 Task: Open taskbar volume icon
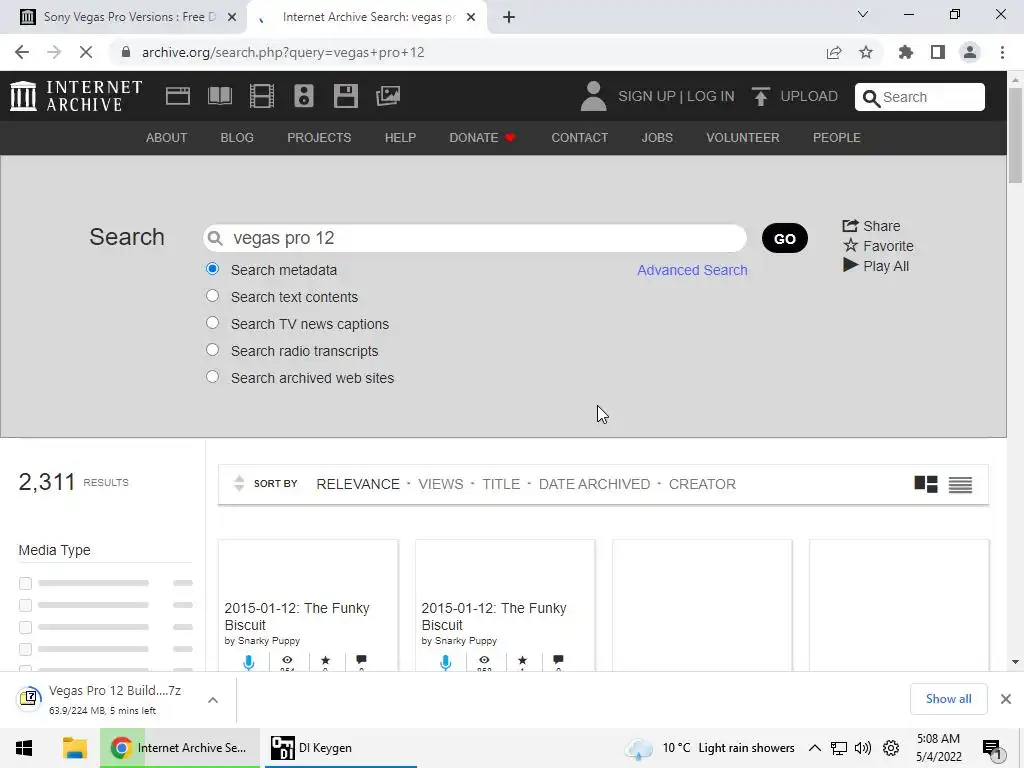point(863,748)
